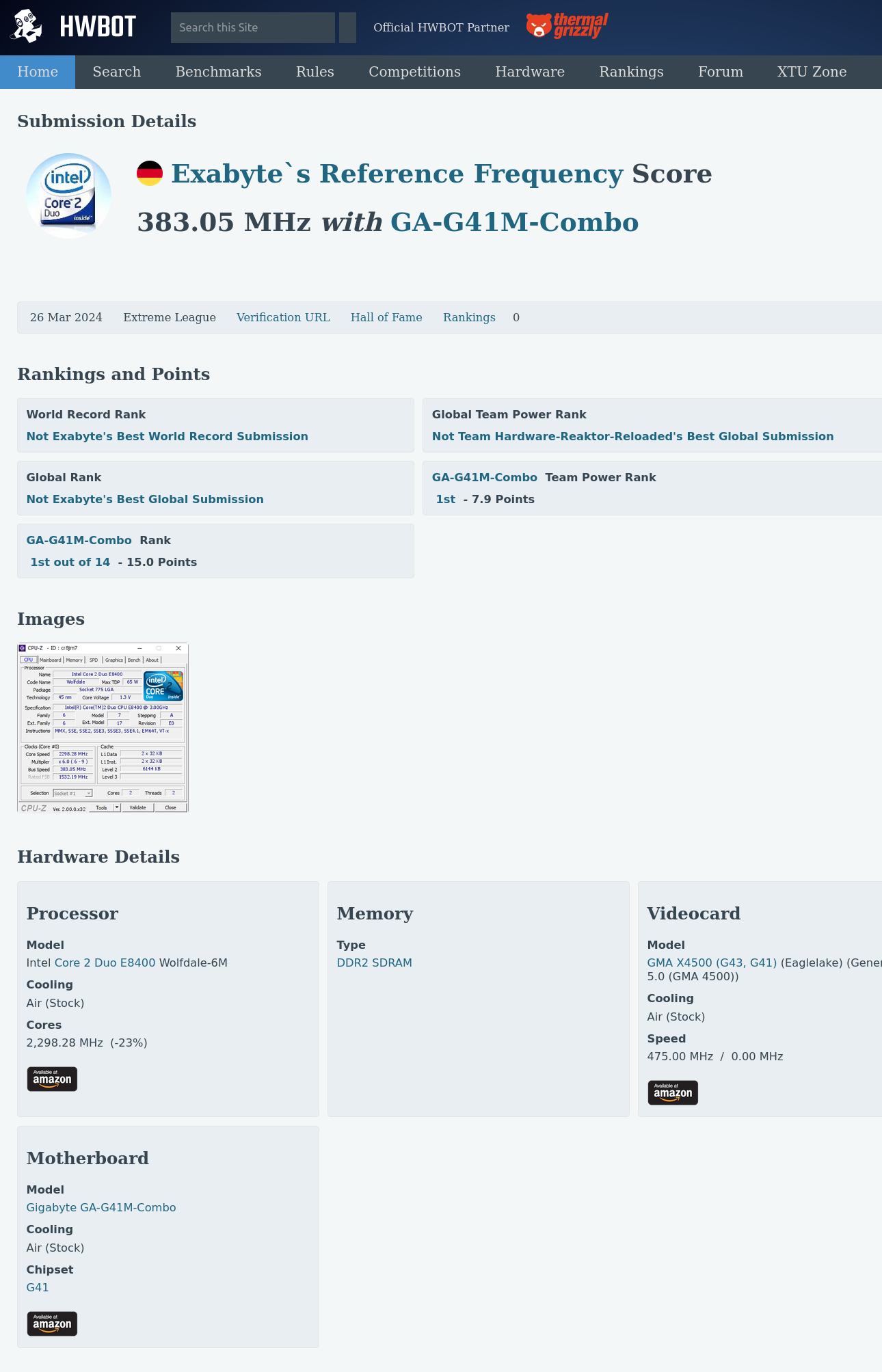This screenshot has width=882, height=1372.
Task: Open 'Not Team Hardware-Reaktor-Reloaded's Best Global Submission' link
Action: click(x=633, y=436)
